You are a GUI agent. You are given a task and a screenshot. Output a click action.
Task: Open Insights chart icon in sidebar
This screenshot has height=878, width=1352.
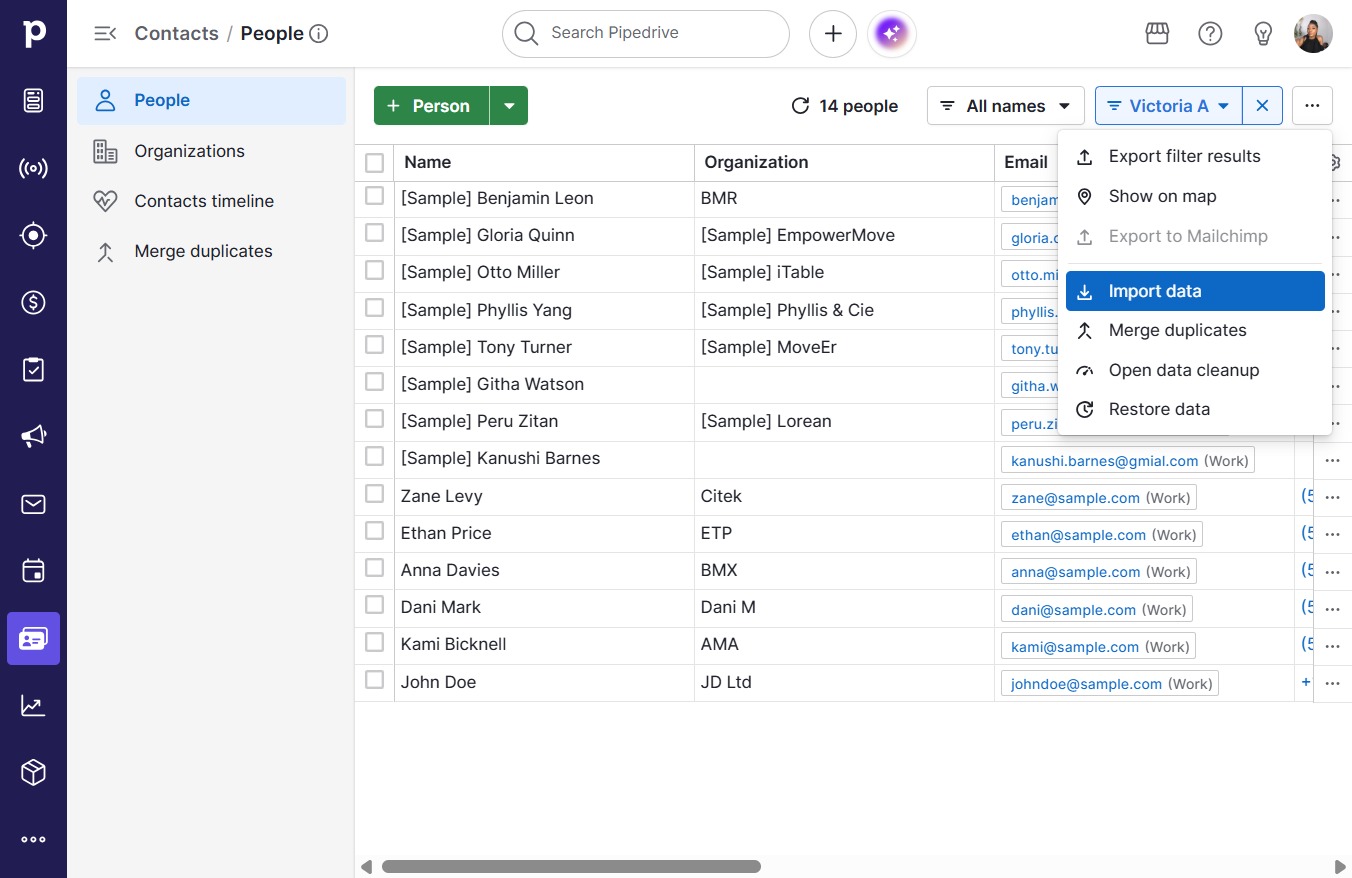33,705
